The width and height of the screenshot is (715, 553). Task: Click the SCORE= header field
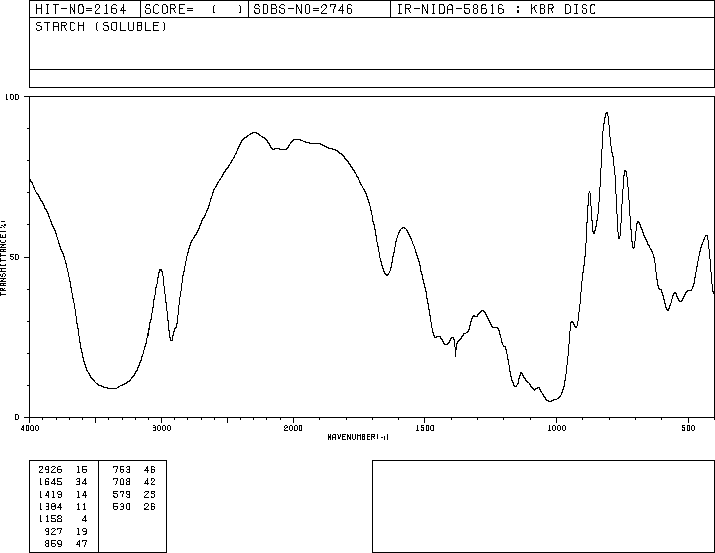[193, 9]
